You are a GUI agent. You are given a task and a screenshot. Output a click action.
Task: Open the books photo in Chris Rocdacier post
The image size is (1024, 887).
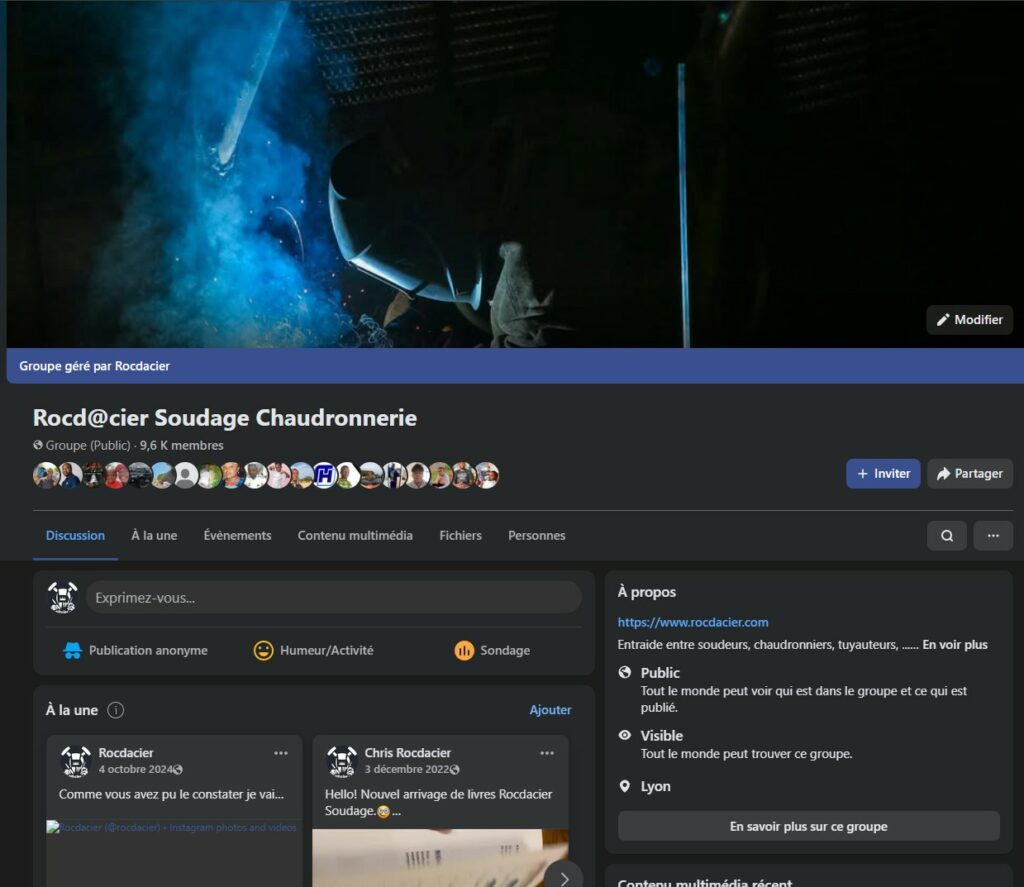(x=440, y=858)
